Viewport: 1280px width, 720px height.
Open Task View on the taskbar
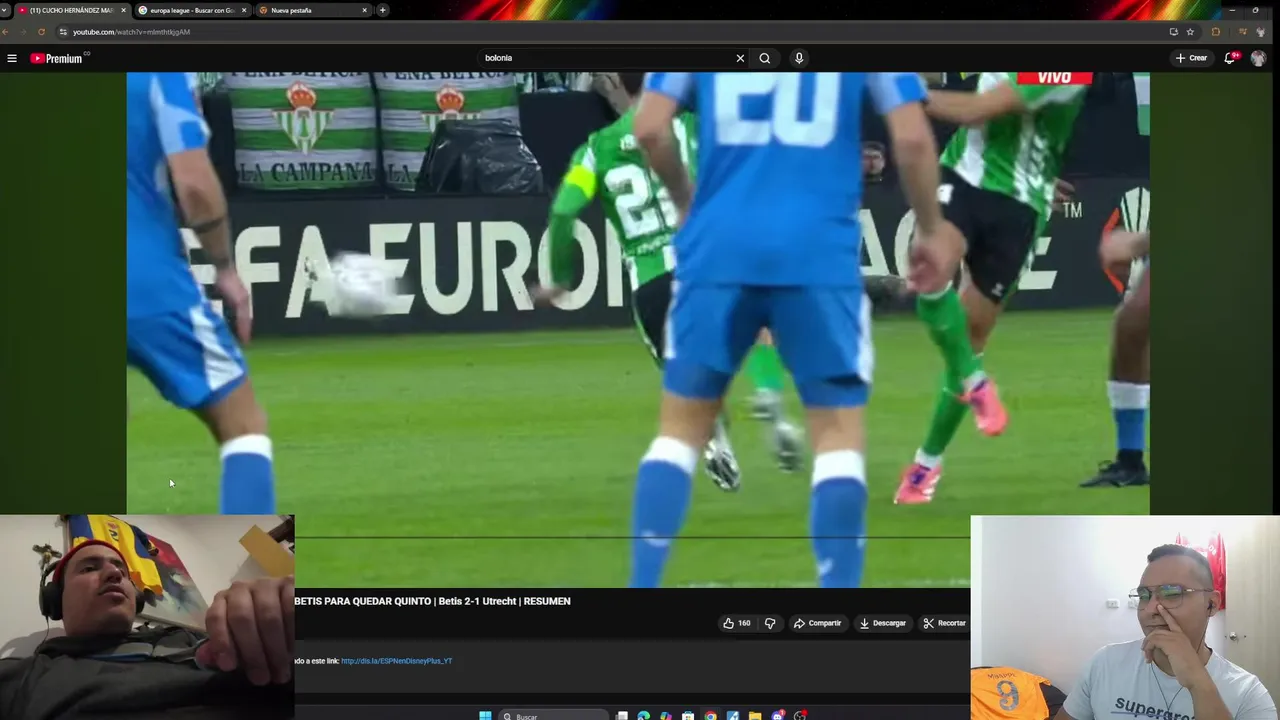coord(622,716)
